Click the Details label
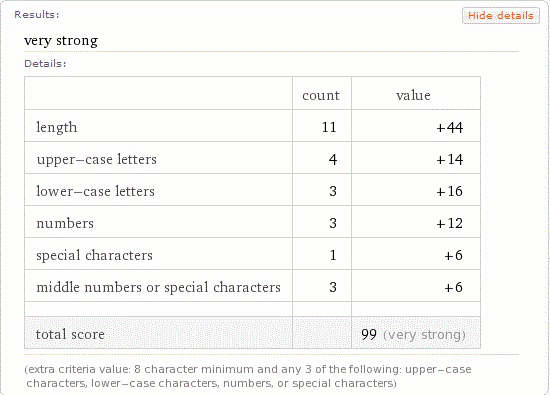Screen dimensions: 550x395 pos(45,63)
